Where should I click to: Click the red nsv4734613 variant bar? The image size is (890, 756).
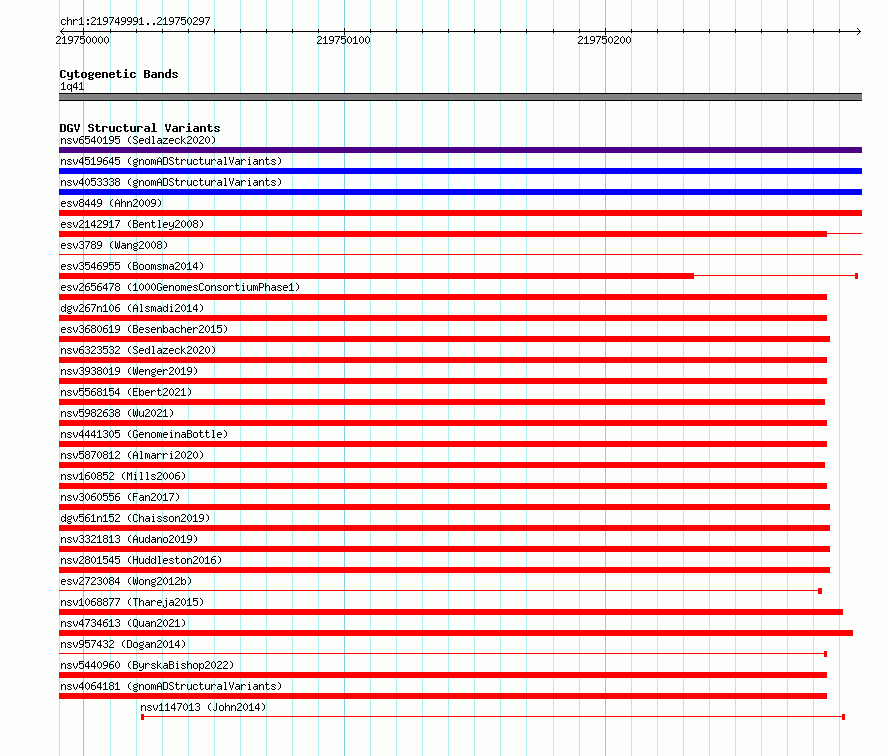coord(456,633)
